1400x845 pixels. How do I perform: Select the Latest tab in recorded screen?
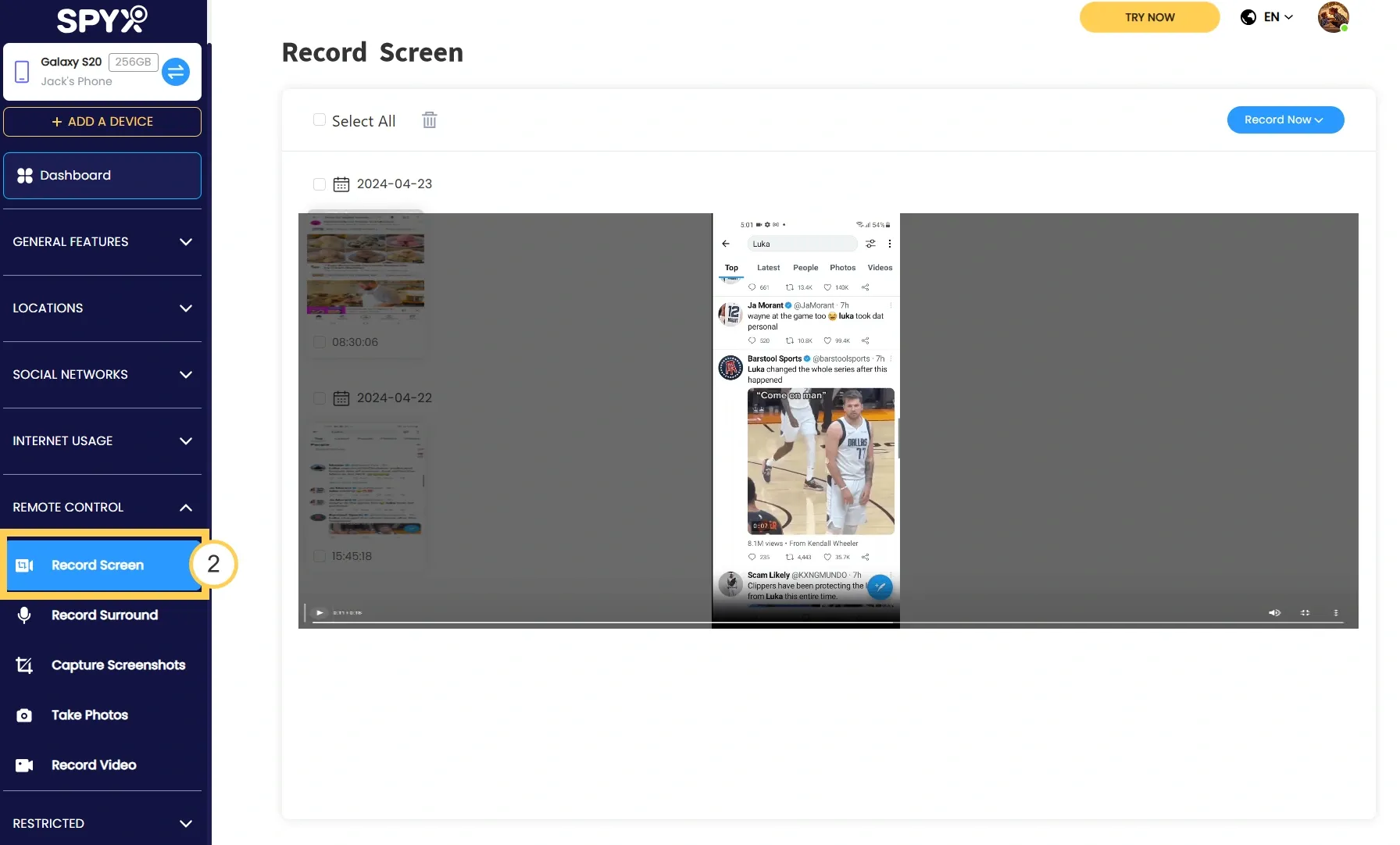tap(768, 268)
